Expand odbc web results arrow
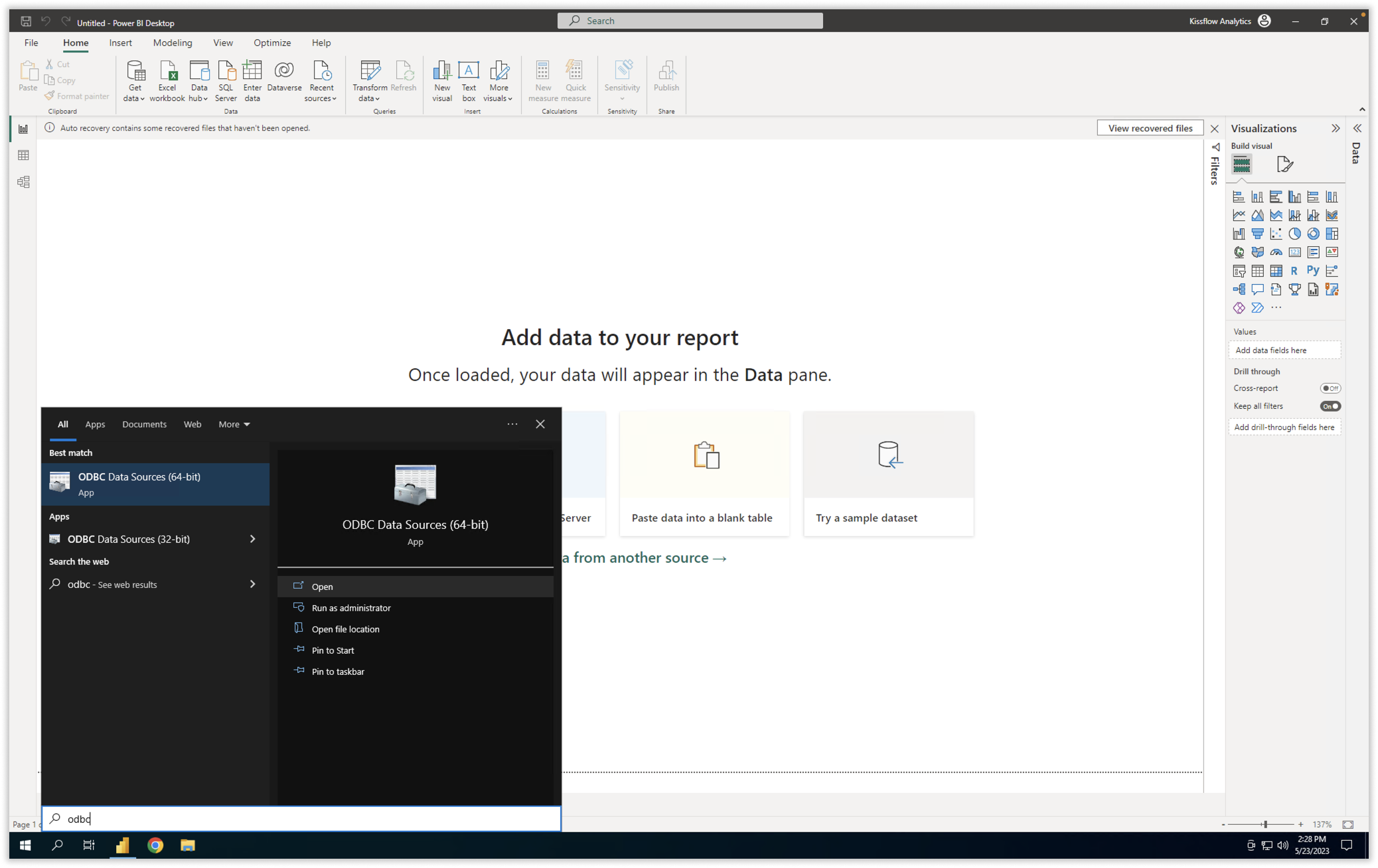1378x868 pixels. [252, 584]
